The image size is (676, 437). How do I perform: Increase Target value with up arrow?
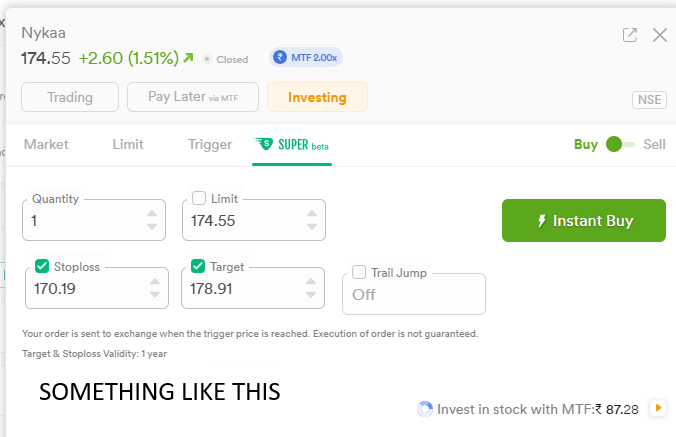pyautogui.click(x=311, y=281)
